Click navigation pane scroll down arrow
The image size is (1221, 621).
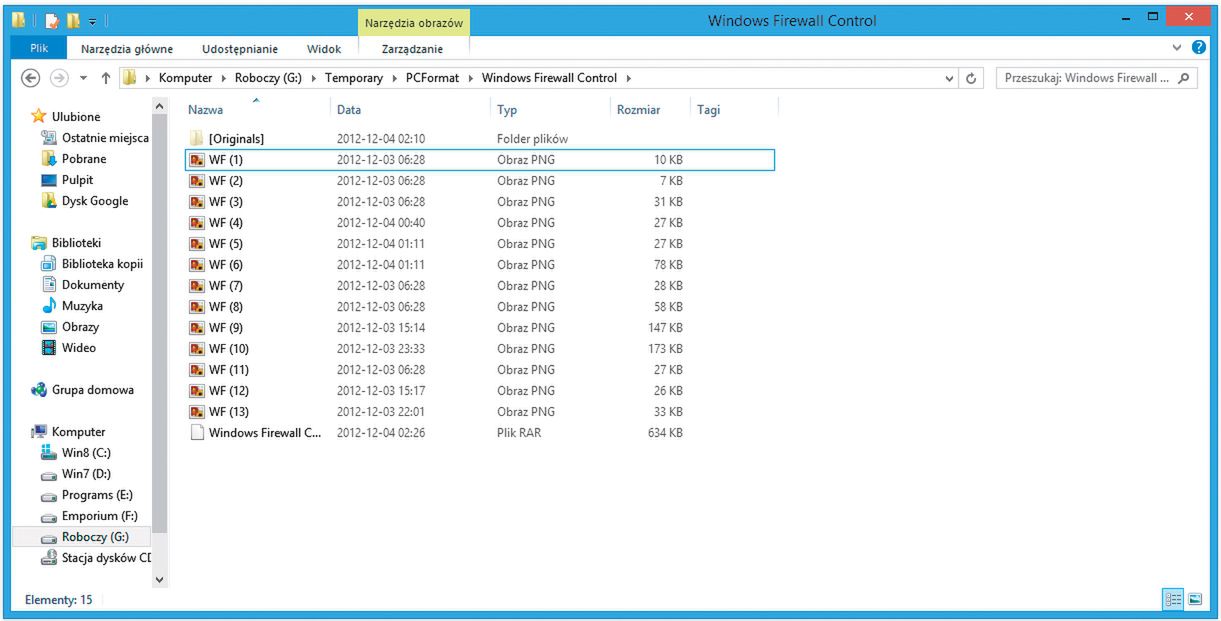point(159,579)
